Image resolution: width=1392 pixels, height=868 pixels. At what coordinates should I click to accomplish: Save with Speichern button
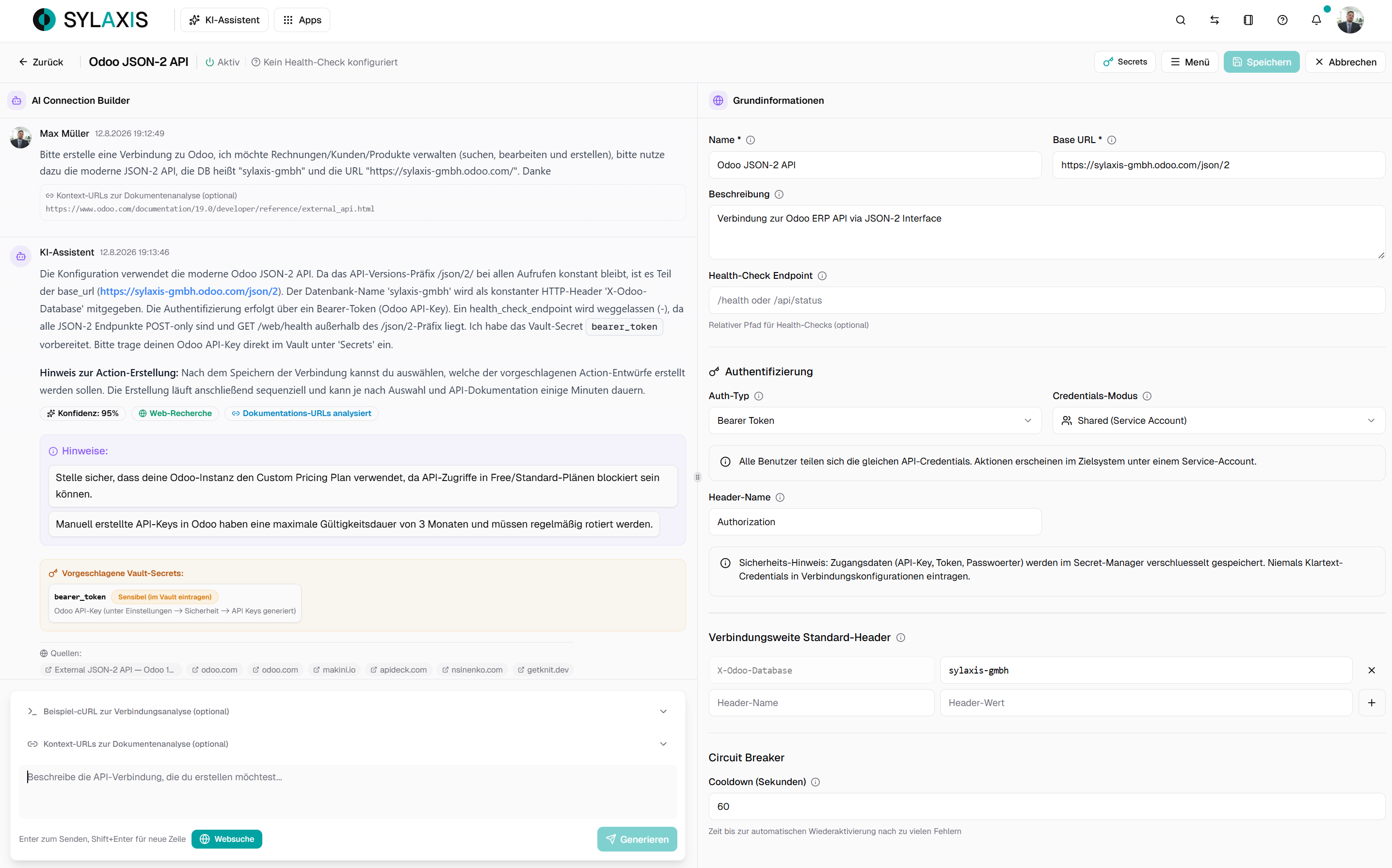(x=1262, y=62)
